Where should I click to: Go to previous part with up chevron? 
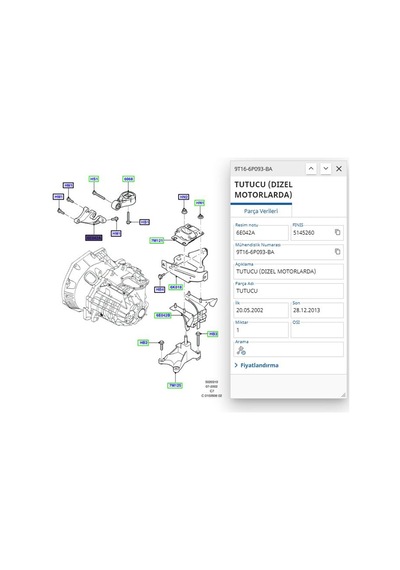[311, 169]
